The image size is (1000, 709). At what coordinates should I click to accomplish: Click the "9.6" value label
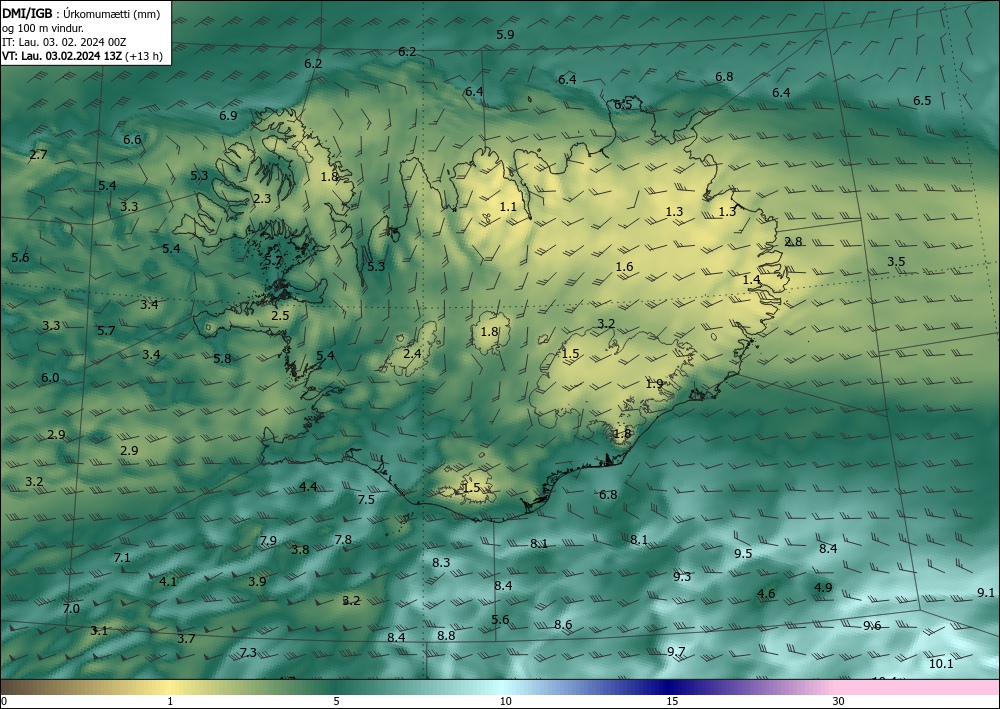tap(872, 625)
